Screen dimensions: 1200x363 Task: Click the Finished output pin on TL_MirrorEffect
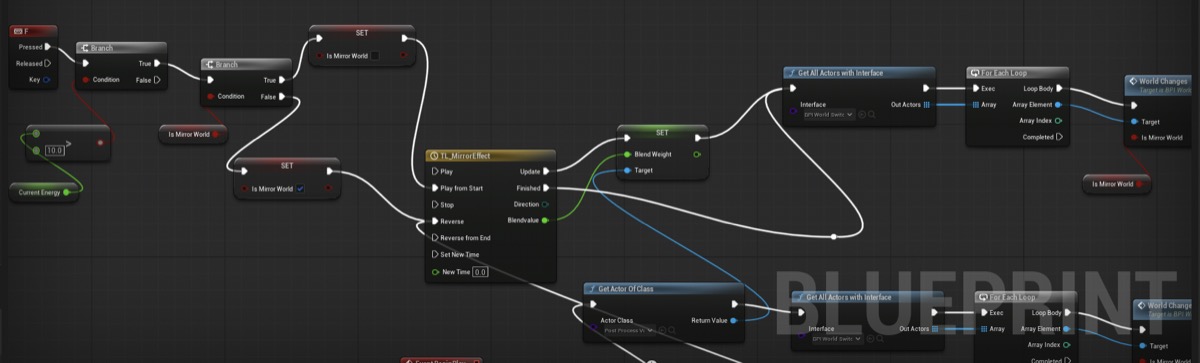click(x=545, y=188)
